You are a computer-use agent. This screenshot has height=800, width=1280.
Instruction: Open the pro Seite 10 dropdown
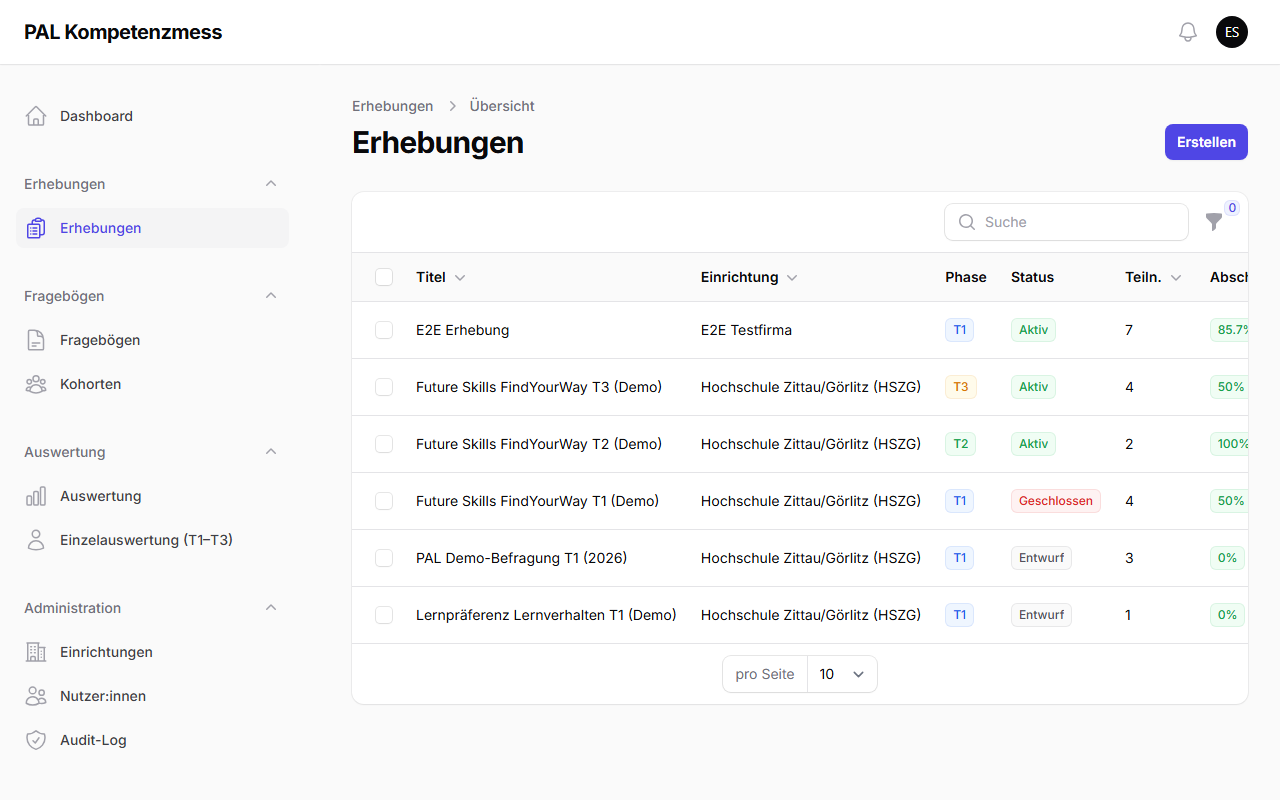[842, 674]
